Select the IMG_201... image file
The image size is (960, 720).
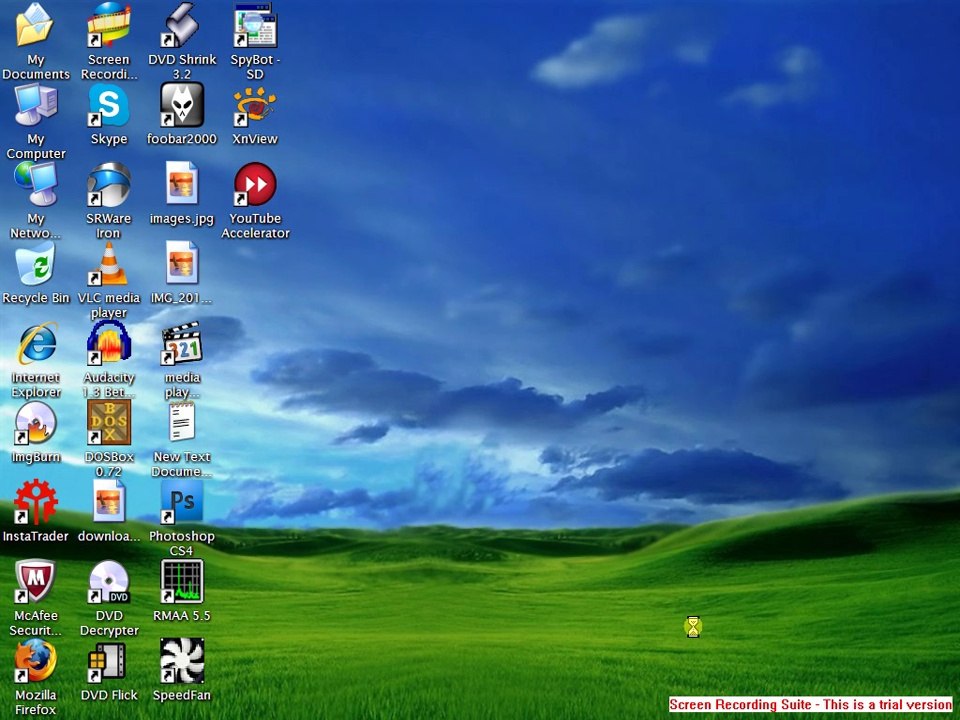pyautogui.click(x=182, y=263)
